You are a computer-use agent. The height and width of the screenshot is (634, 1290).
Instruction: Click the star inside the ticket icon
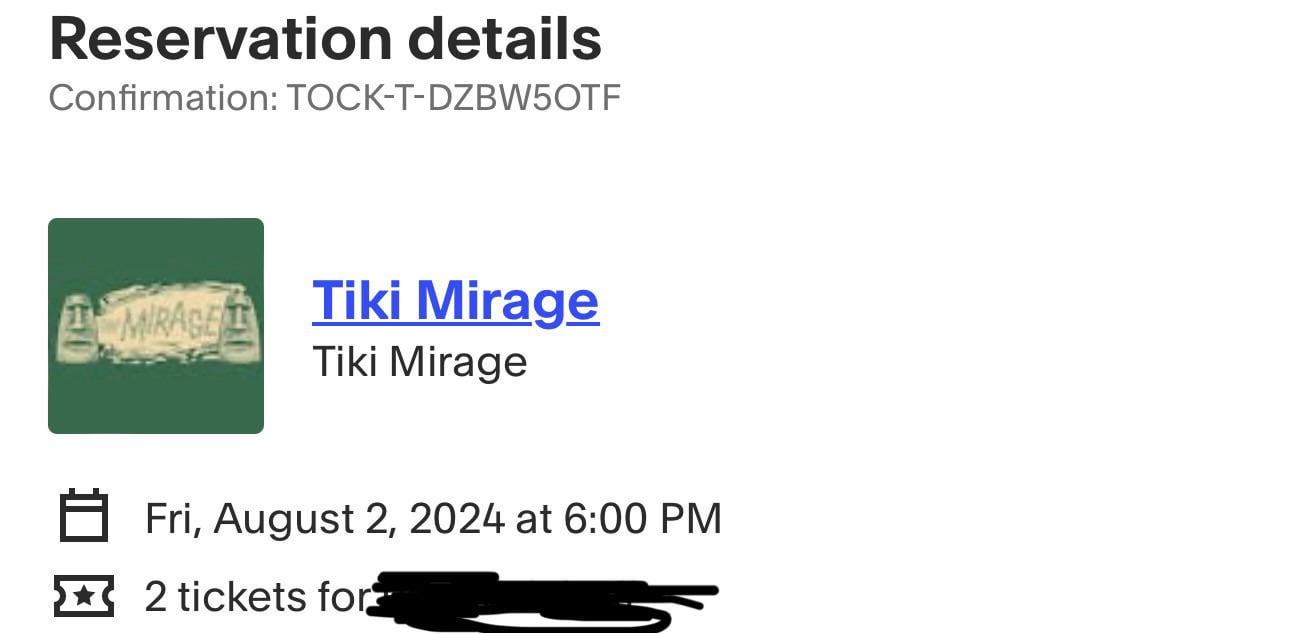84,597
